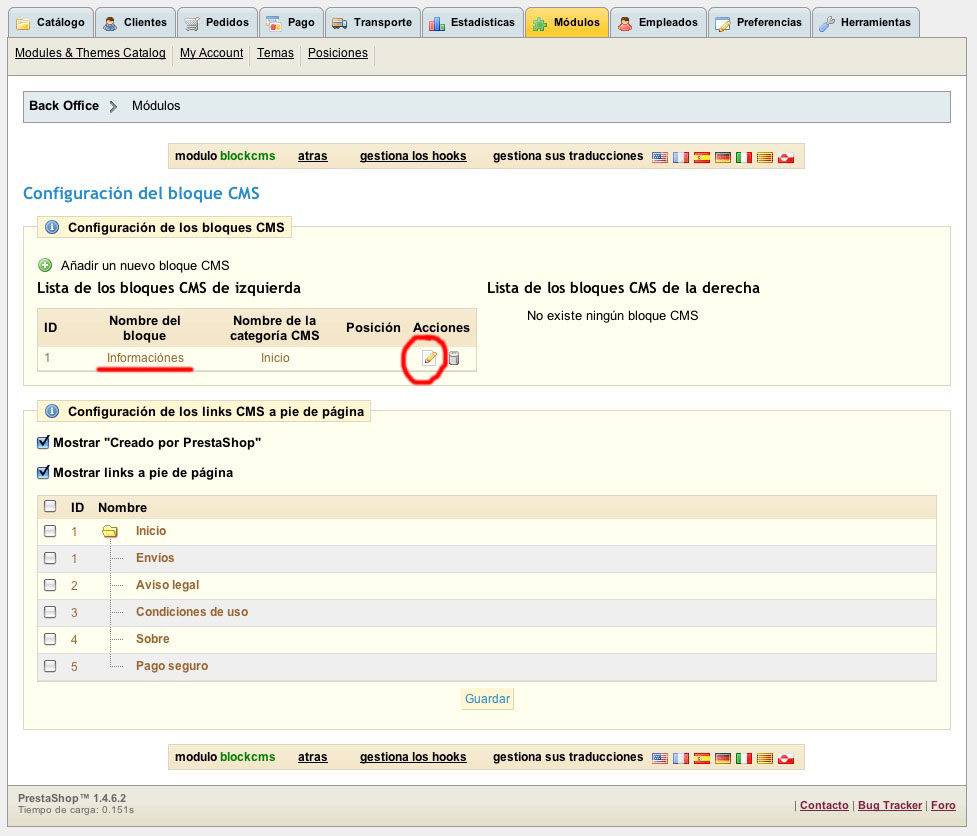Click Back Office in the breadcrumb

click(x=64, y=106)
